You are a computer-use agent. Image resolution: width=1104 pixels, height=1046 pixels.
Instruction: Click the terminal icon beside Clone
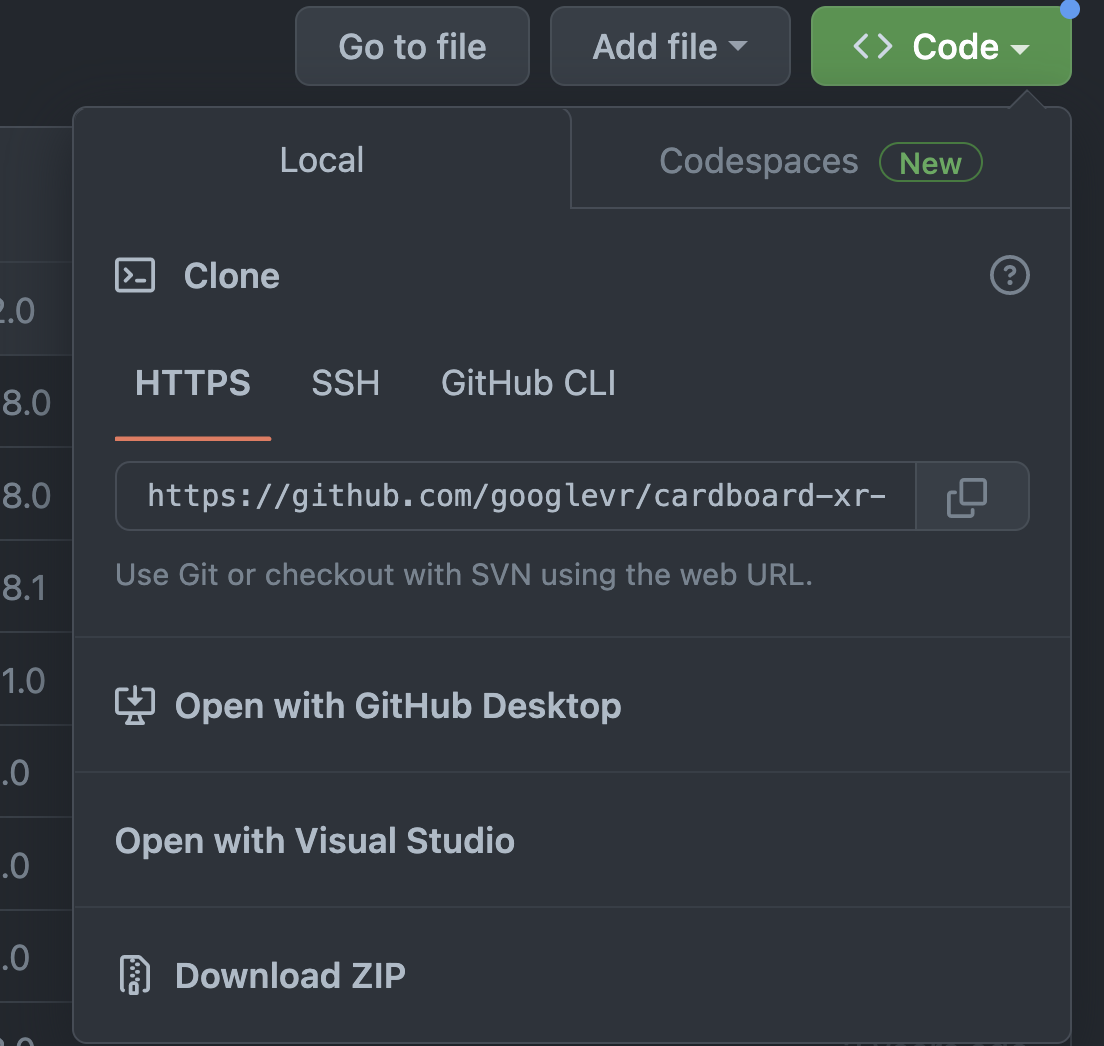click(134, 275)
